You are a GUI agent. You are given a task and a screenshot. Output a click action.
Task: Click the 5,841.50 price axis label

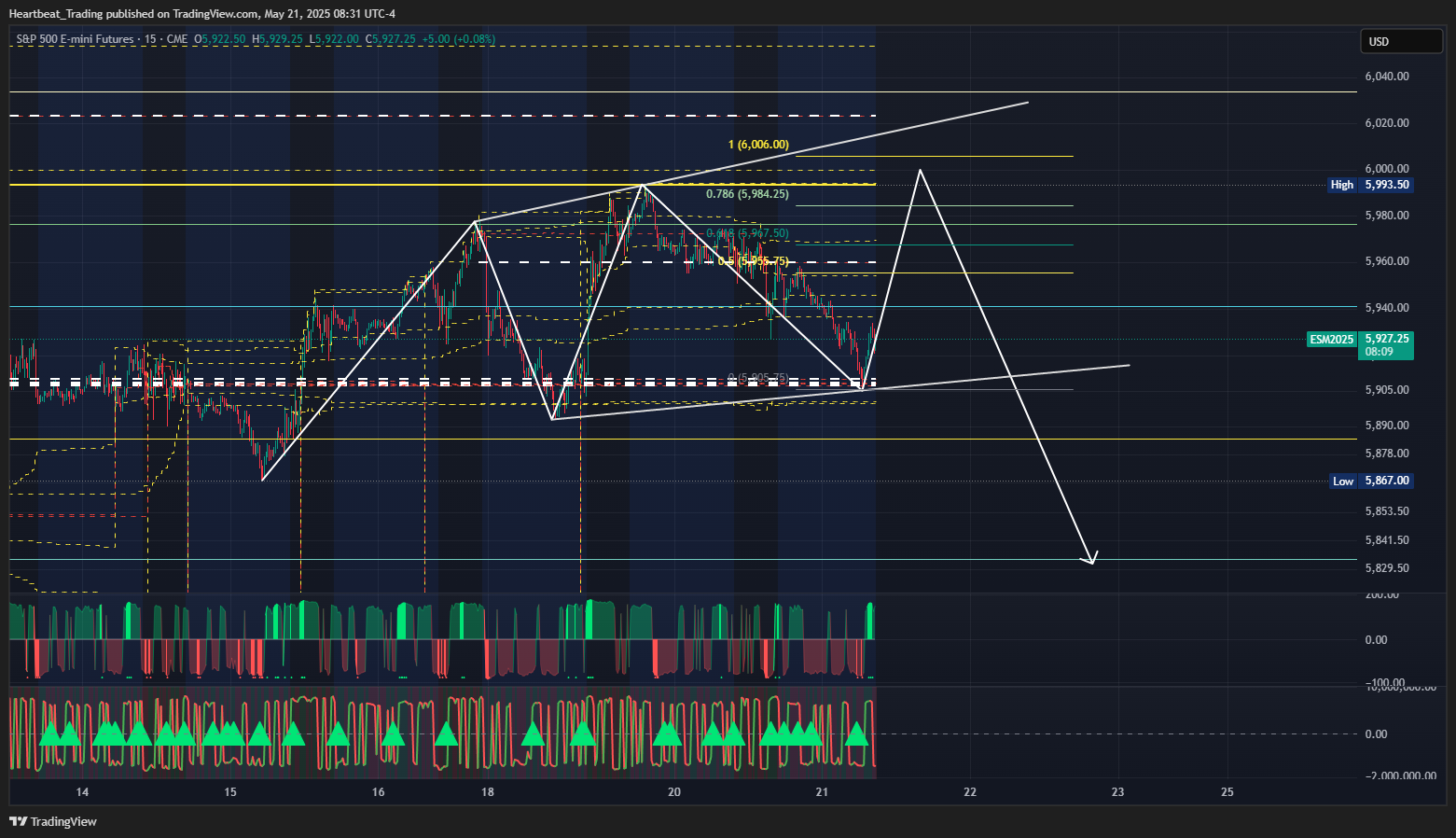pyautogui.click(x=1386, y=540)
